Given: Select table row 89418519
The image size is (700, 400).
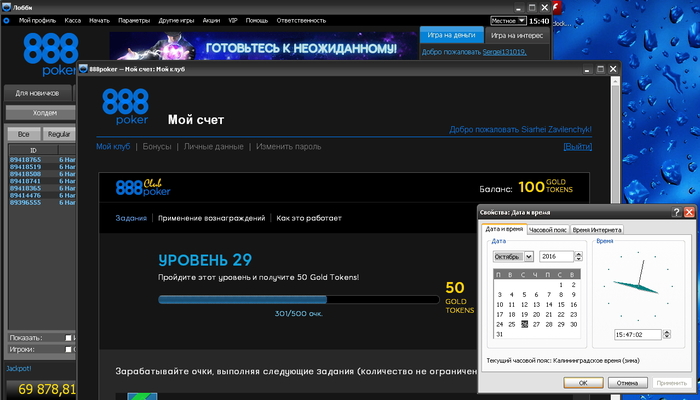Looking at the screenshot, I should coord(42,167).
